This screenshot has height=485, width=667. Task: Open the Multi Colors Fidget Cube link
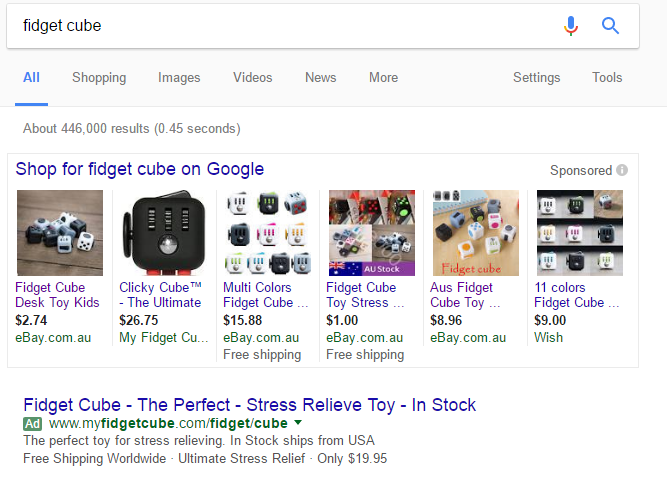265,295
